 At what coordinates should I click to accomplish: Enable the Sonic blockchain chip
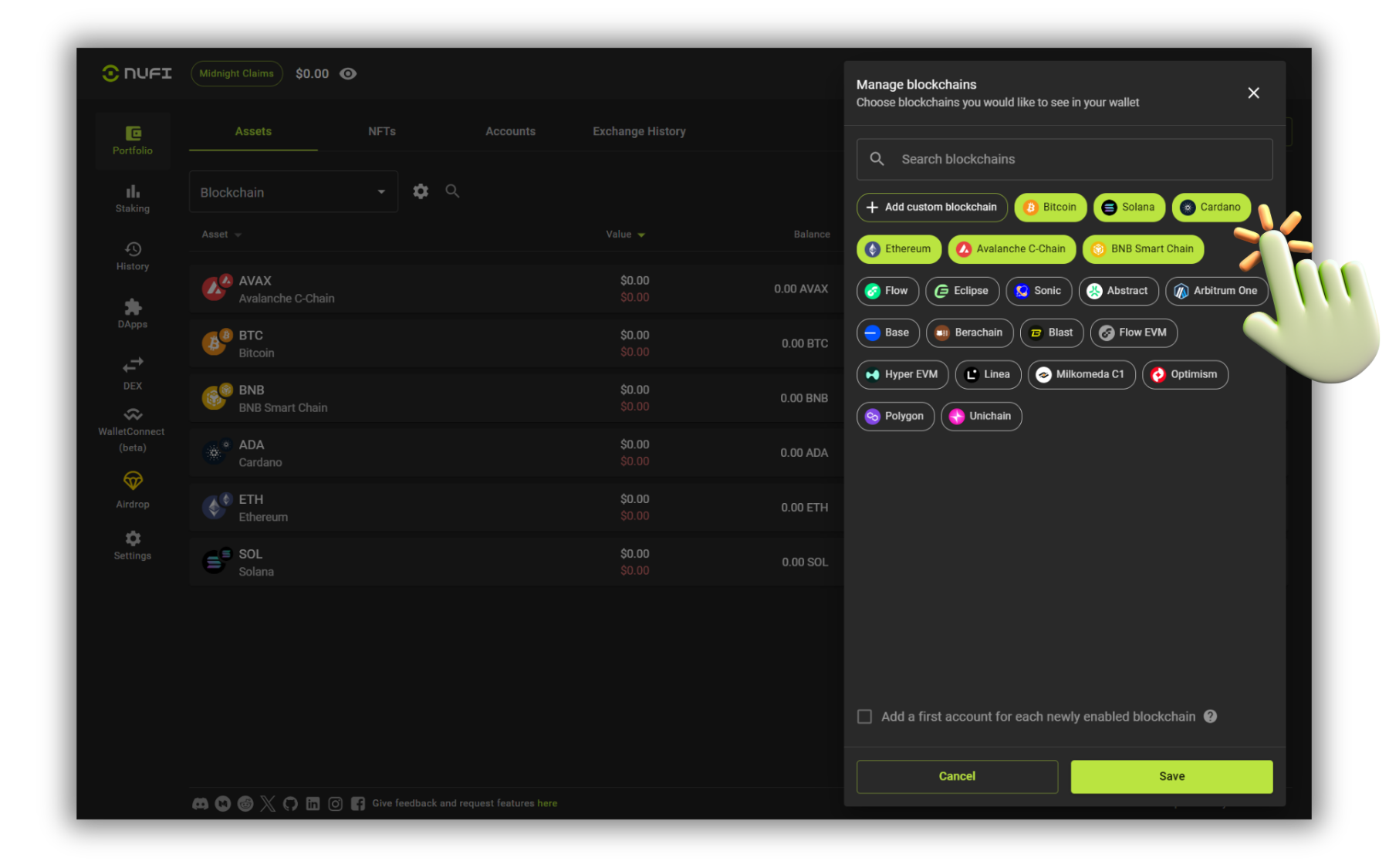pyautogui.click(x=1039, y=291)
